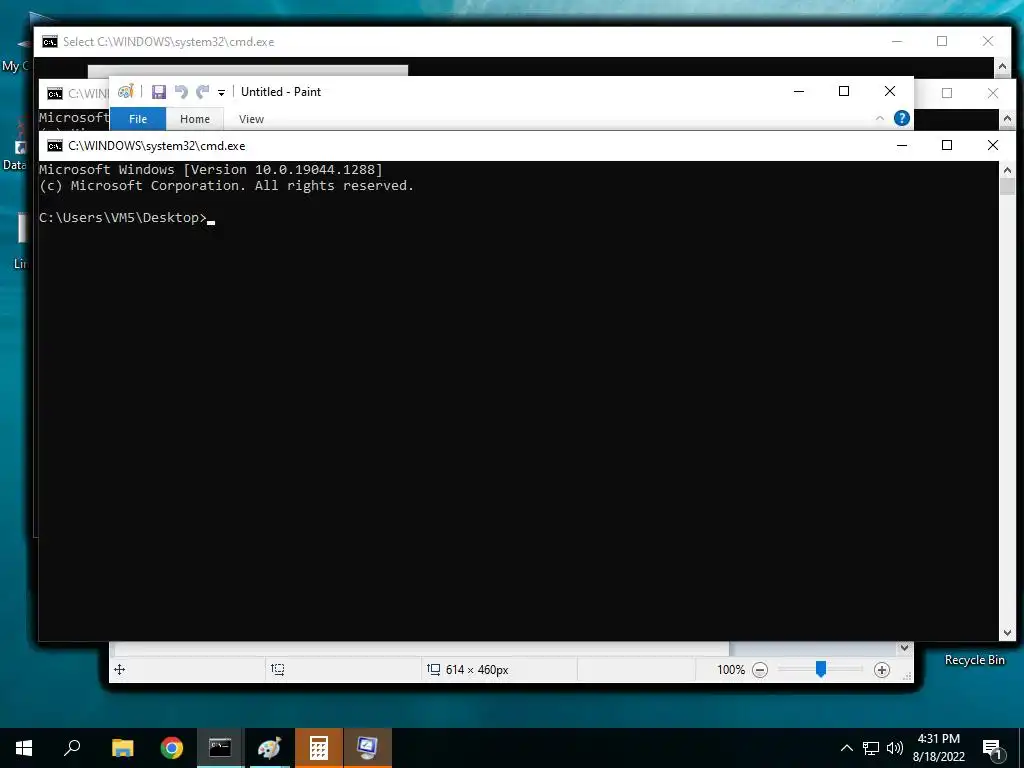Click the volume speaker icon in the system tray
This screenshot has width=1024, height=768.
click(895, 748)
